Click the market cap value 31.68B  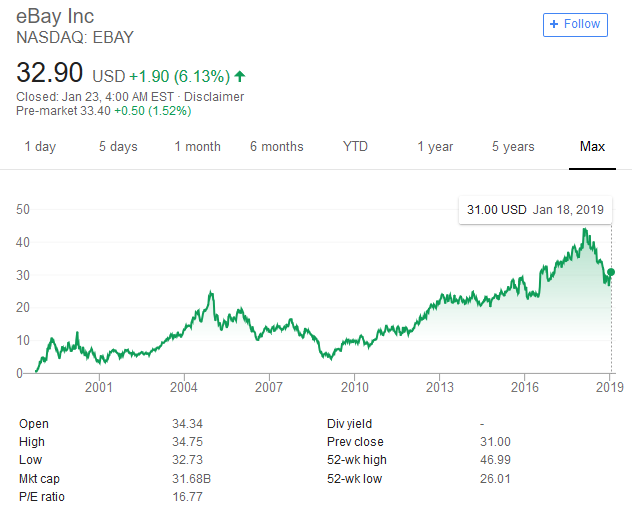tap(191, 479)
